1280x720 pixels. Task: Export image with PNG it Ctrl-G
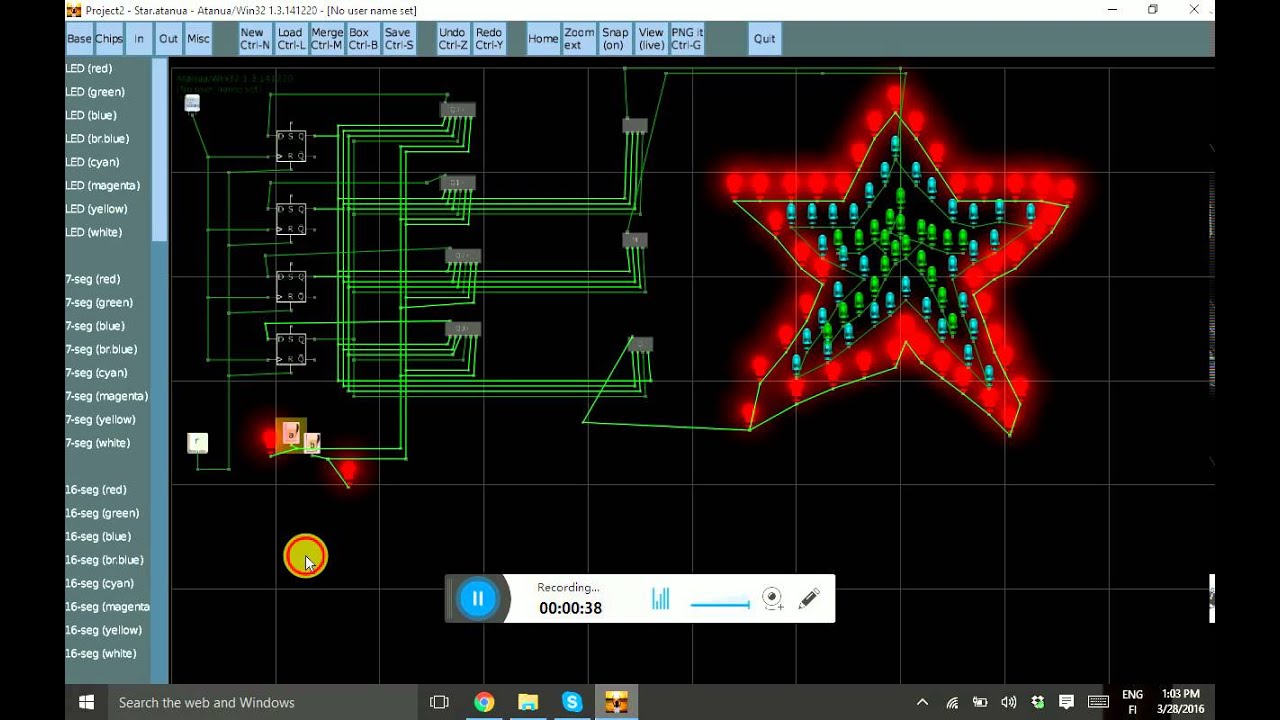point(687,39)
